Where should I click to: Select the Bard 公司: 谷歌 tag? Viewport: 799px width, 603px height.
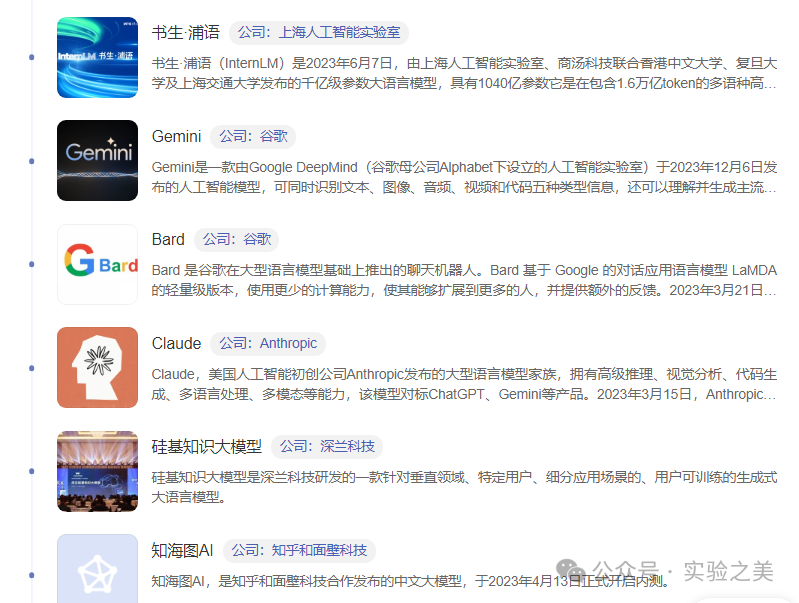[236, 240]
